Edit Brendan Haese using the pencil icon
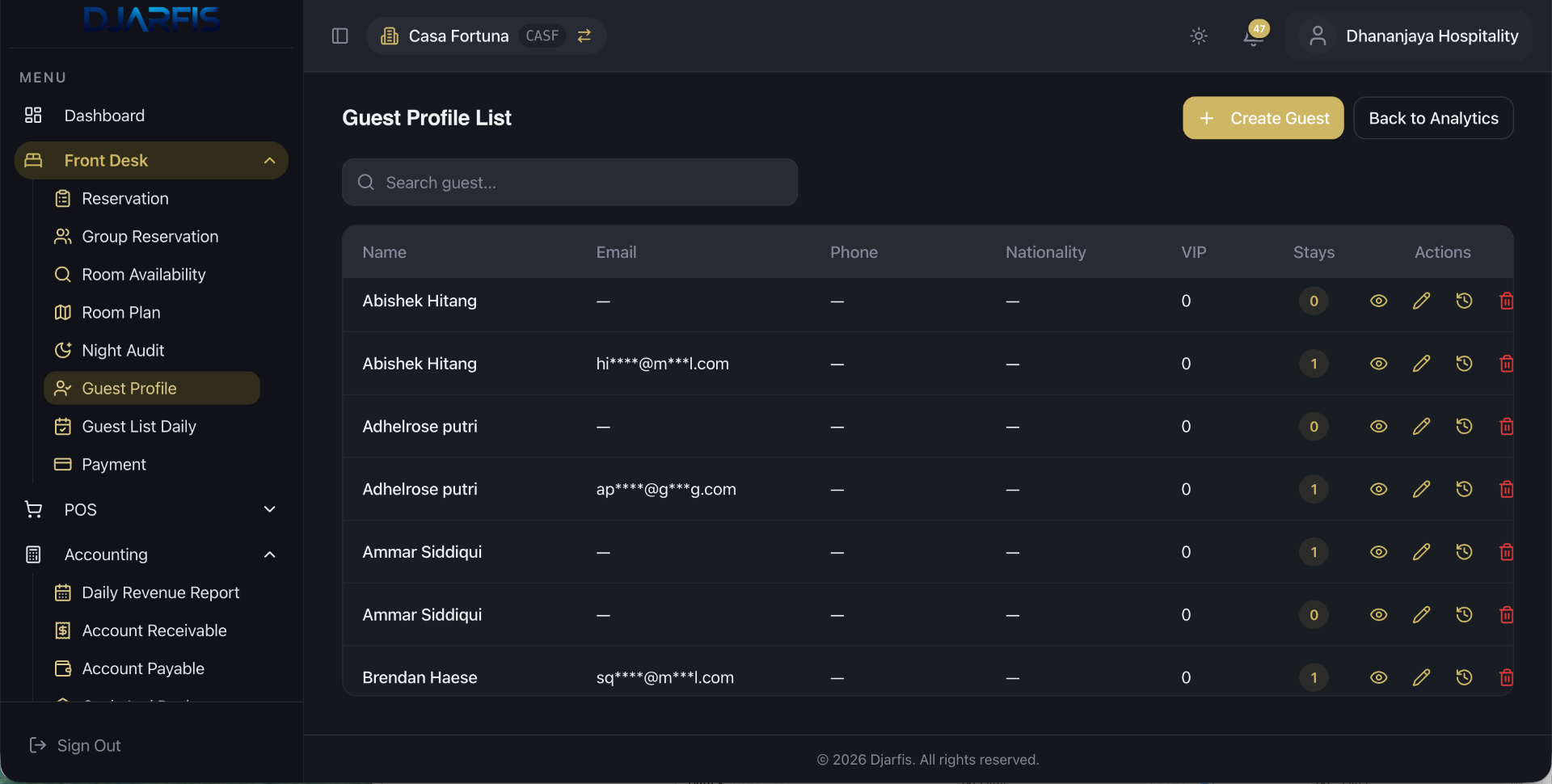This screenshot has height=784, width=1552. pyautogui.click(x=1421, y=677)
